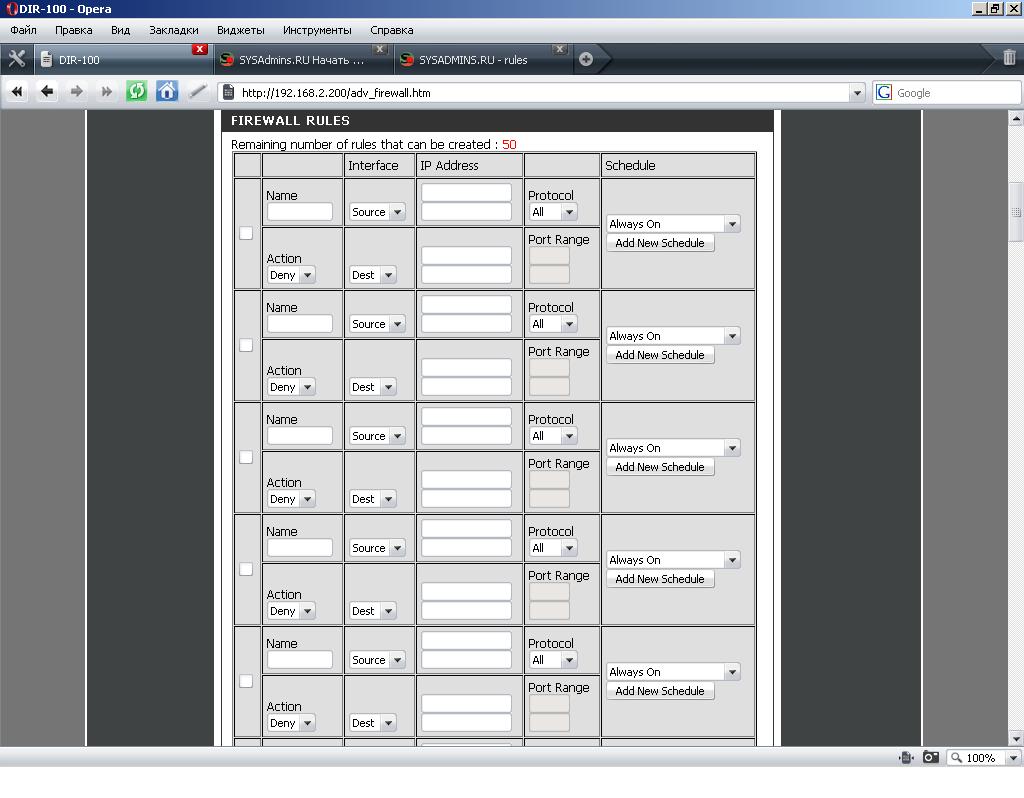This screenshot has width=1024, height=798.
Task: Open the Инструменты menu
Action: tap(317, 30)
